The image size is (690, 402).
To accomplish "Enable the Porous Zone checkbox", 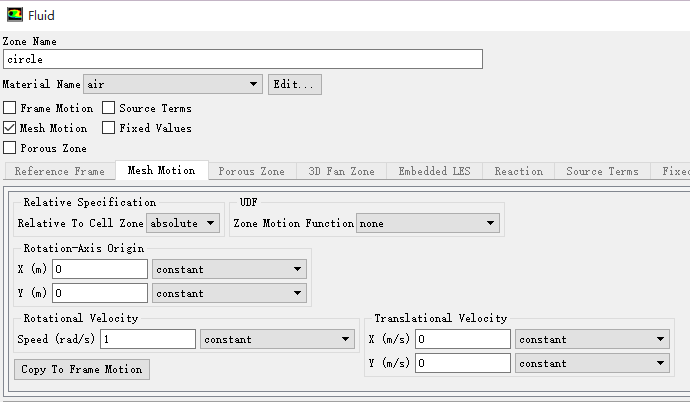I will pyautogui.click(x=10, y=148).
